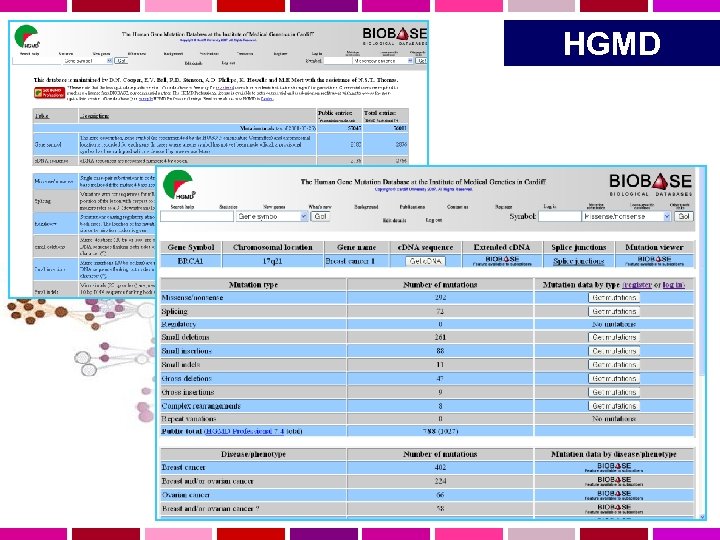Click the Gross deletions mutation type link

[x=186, y=378]
